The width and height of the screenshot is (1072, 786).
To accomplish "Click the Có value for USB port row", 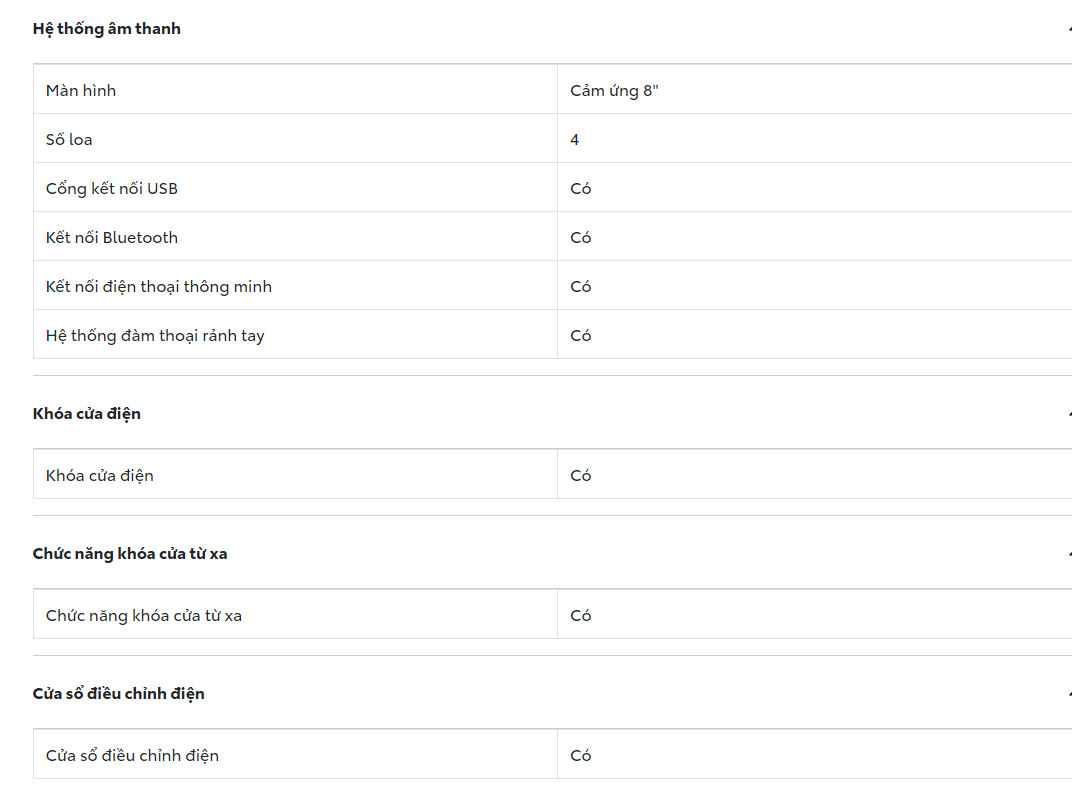I will [581, 189].
